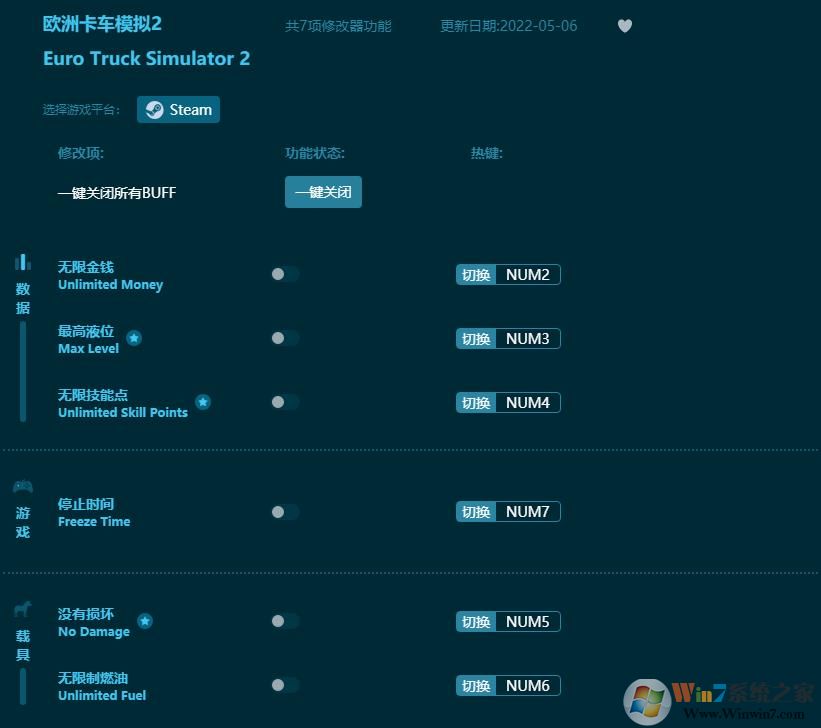Edit the NUM7 hotkey field
This screenshot has width=821, height=728.
pyautogui.click(x=528, y=512)
